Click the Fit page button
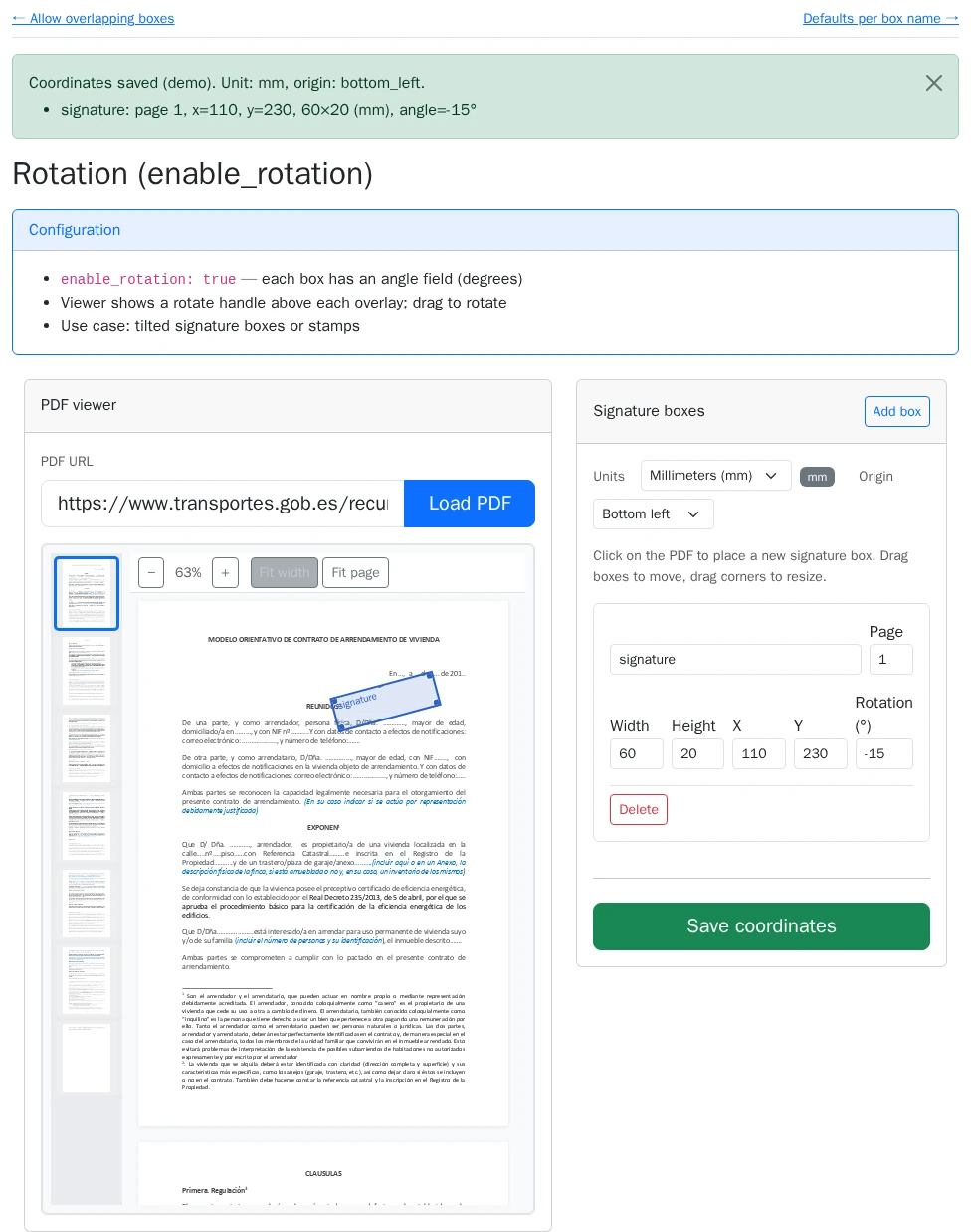This screenshot has width=971, height=1232. tap(355, 573)
